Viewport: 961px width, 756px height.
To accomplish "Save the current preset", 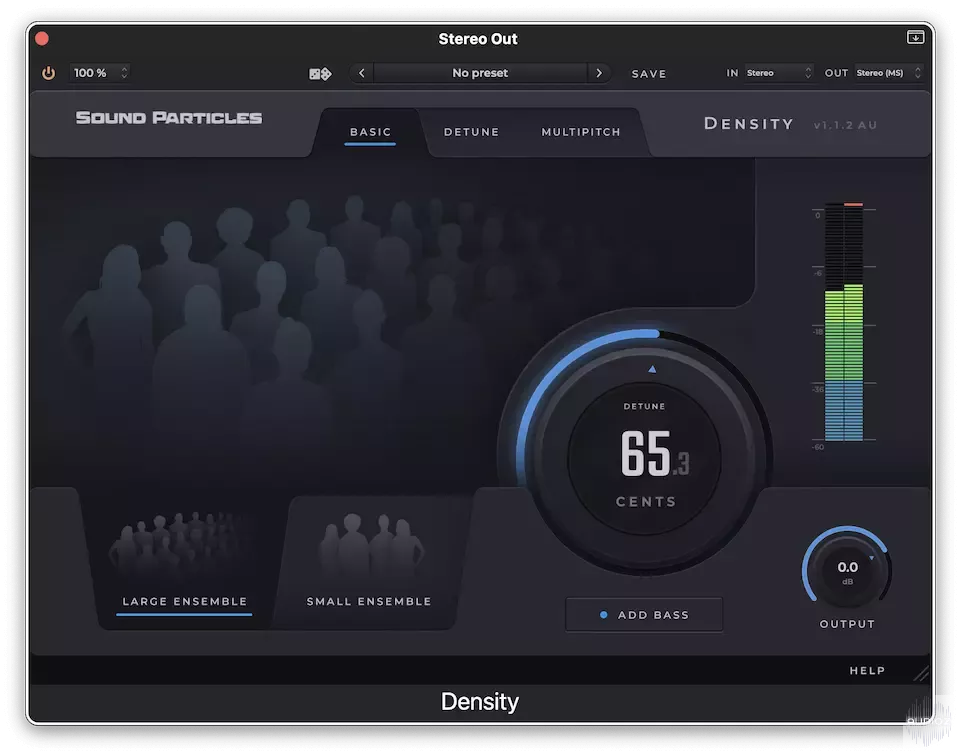I will coord(648,74).
